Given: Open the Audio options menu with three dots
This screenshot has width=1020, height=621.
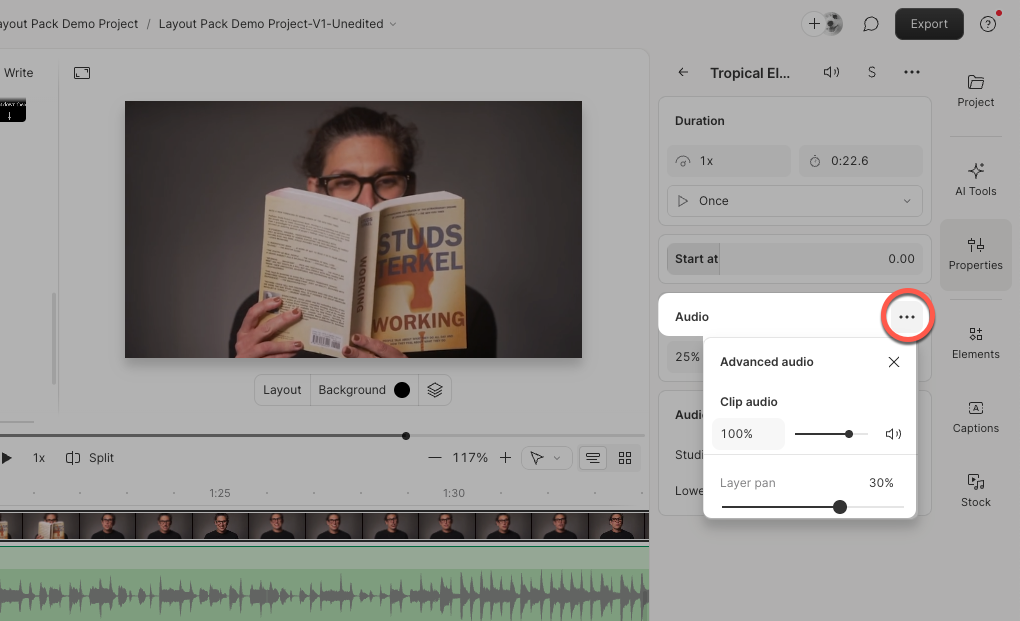Looking at the screenshot, I should click(x=907, y=316).
